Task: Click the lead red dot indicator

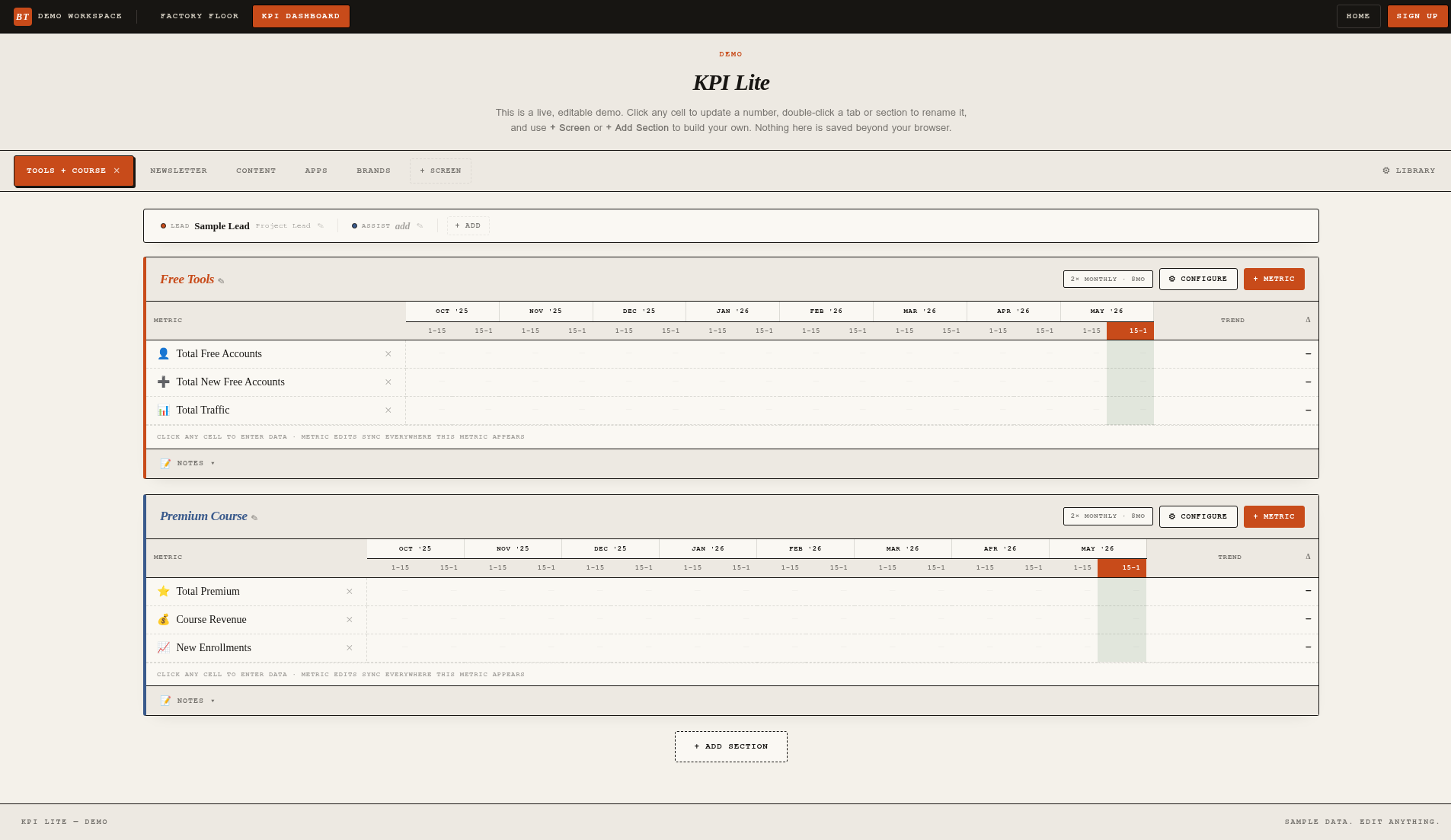Action: (163, 226)
